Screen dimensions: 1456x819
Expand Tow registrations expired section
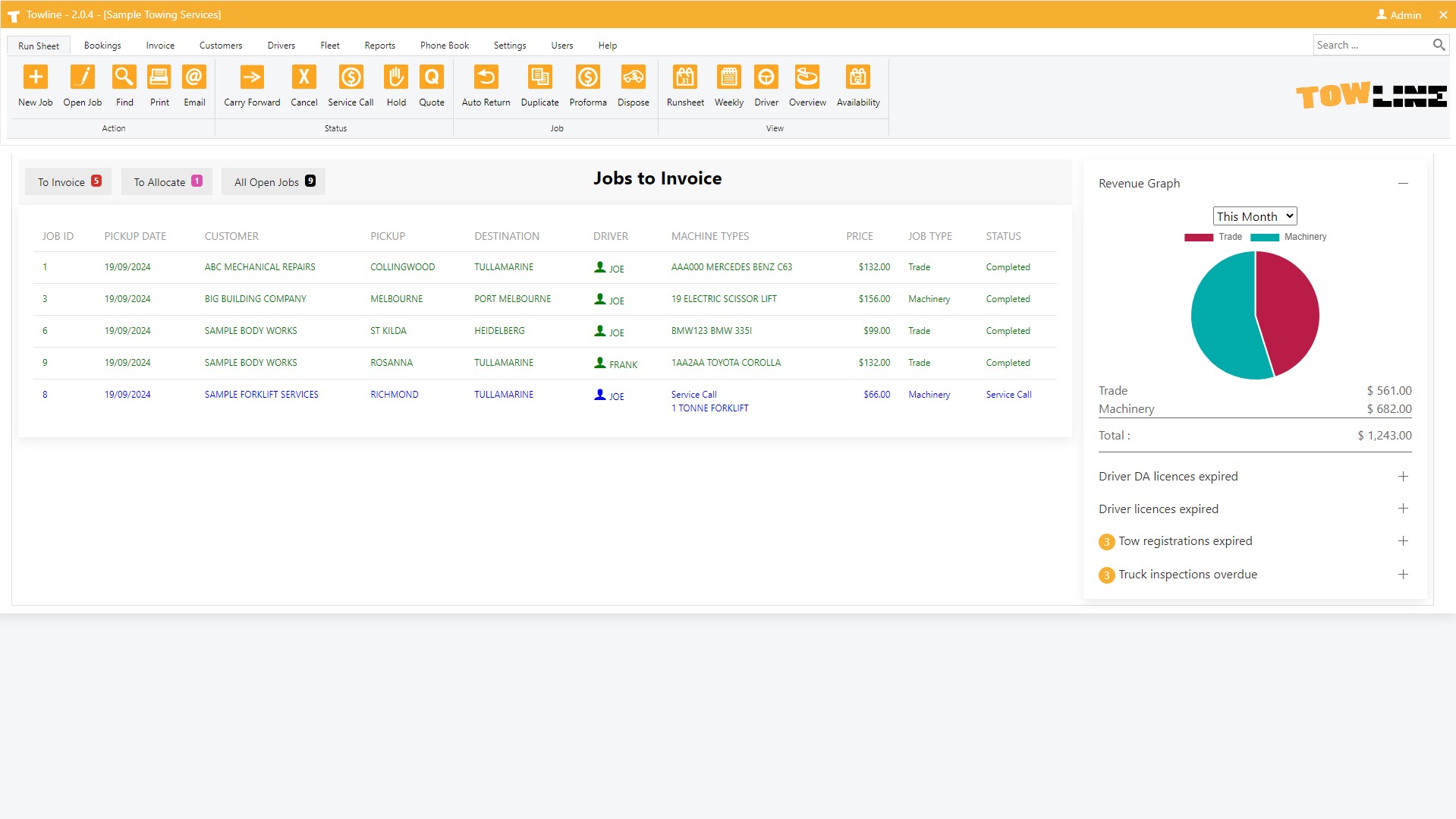coord(1403,541)
